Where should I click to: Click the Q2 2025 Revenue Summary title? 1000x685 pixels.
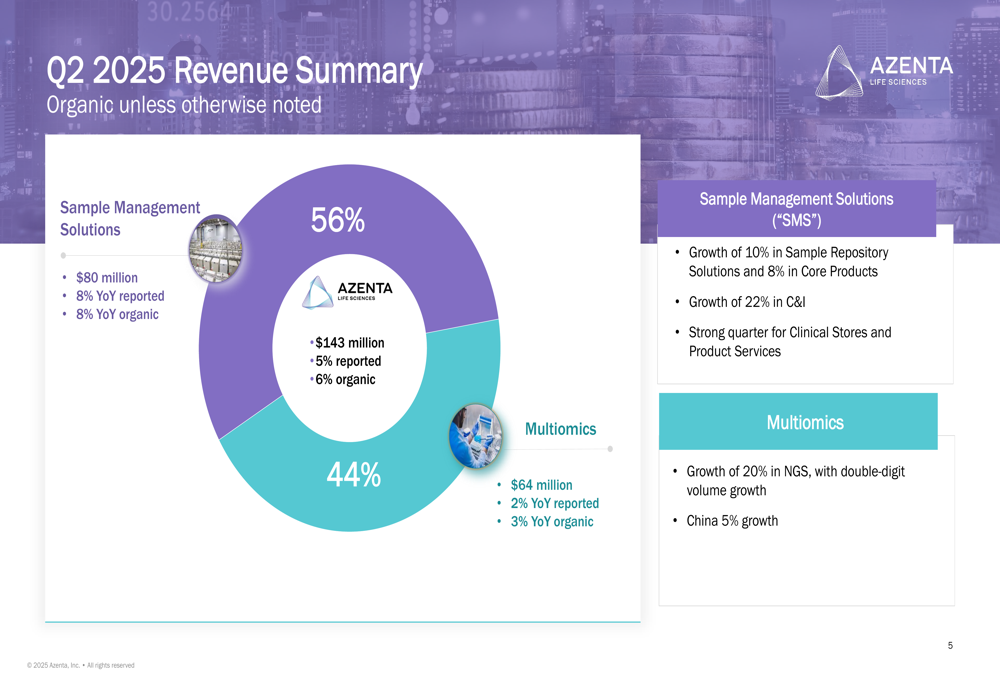234,71
